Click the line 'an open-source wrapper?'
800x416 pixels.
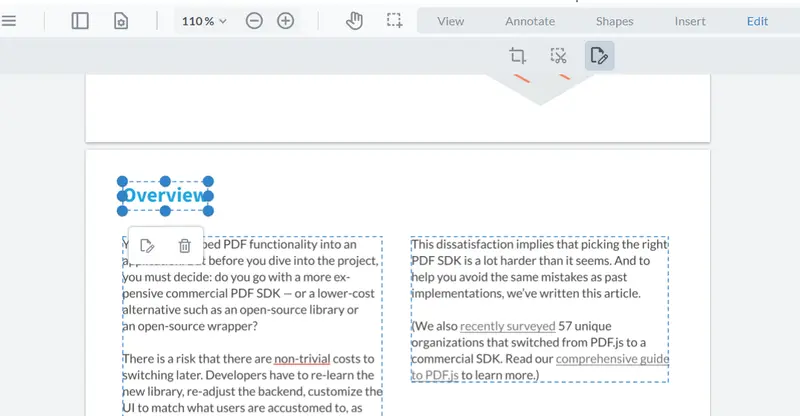[x=190, y=326]
